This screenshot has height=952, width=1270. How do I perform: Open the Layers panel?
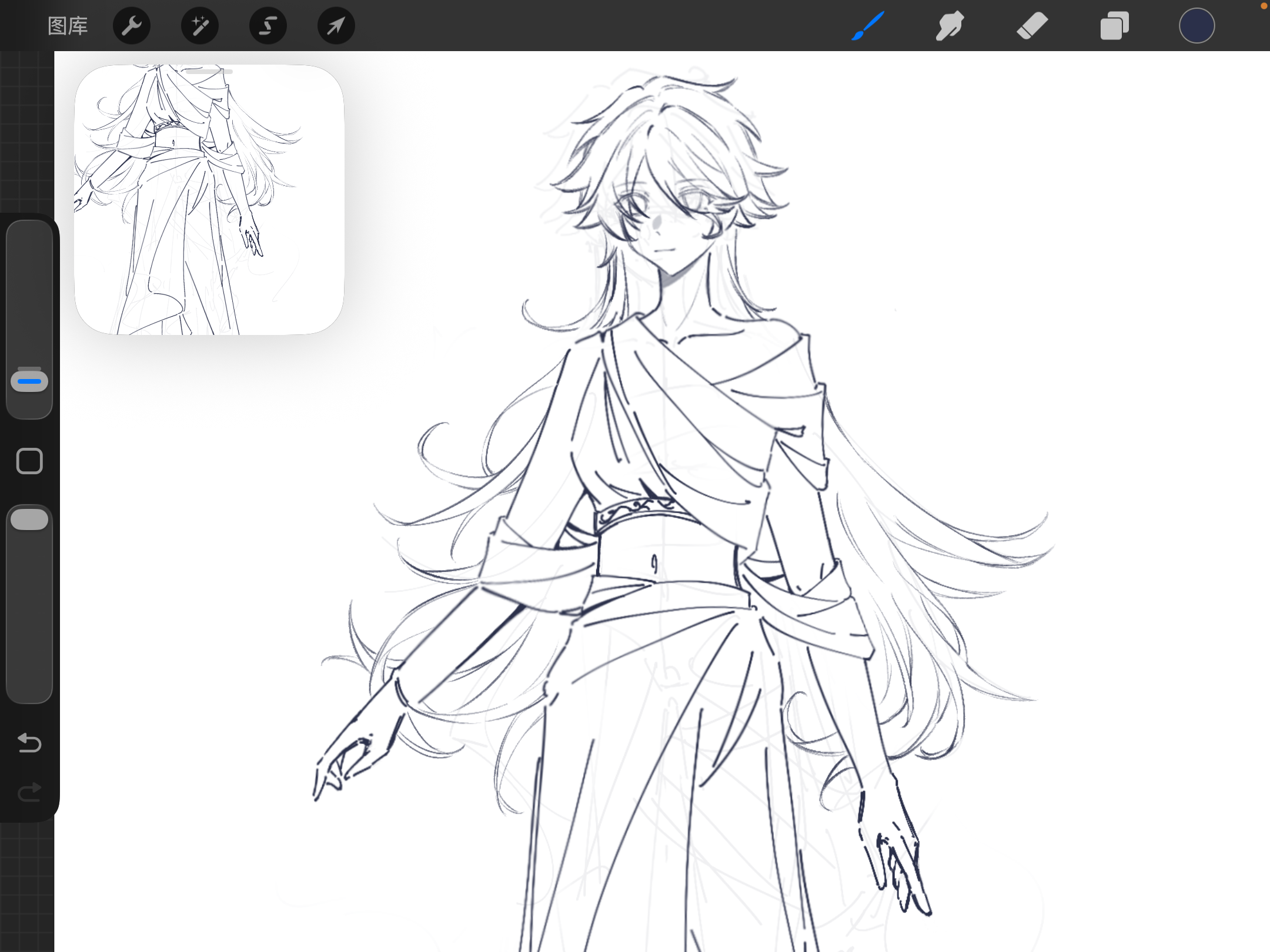pyautogui.click(x=1114, y=26)
